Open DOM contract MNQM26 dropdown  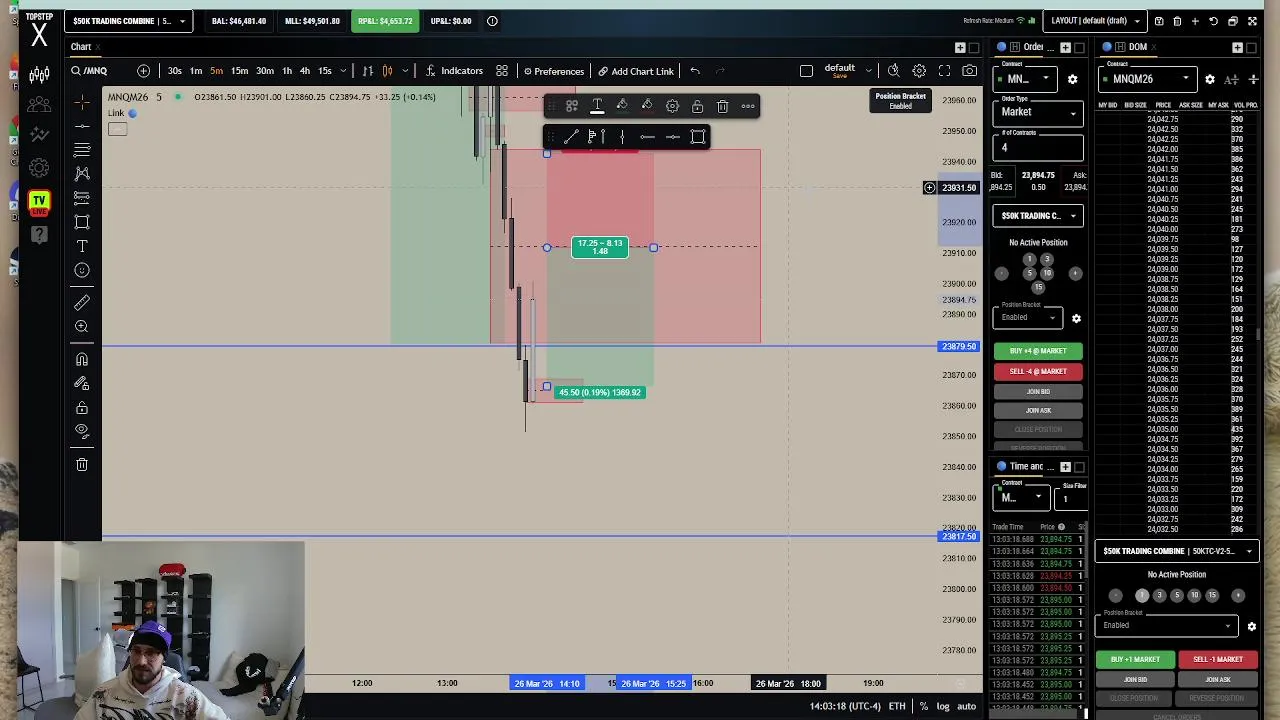point(1148,79)
